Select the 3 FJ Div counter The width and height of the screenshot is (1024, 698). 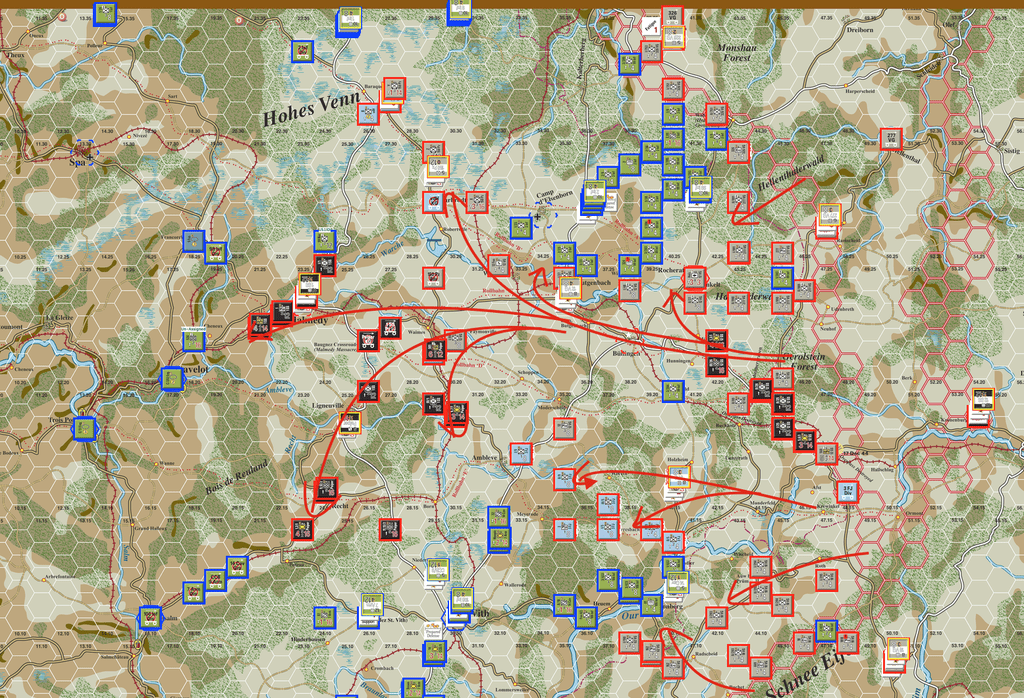click(848, 491)
